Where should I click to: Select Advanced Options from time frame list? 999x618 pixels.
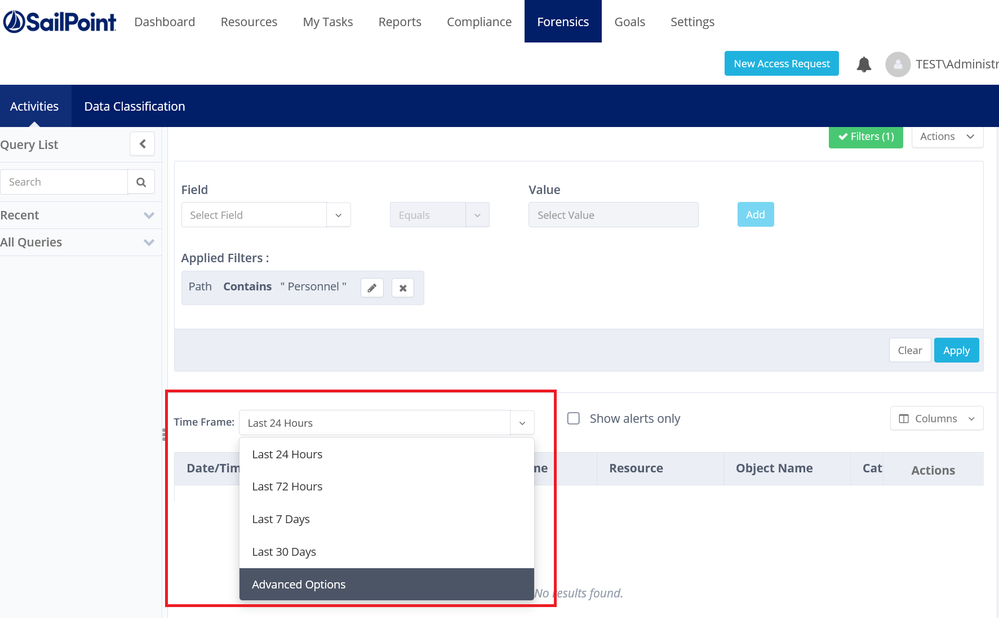click(386, 584)
